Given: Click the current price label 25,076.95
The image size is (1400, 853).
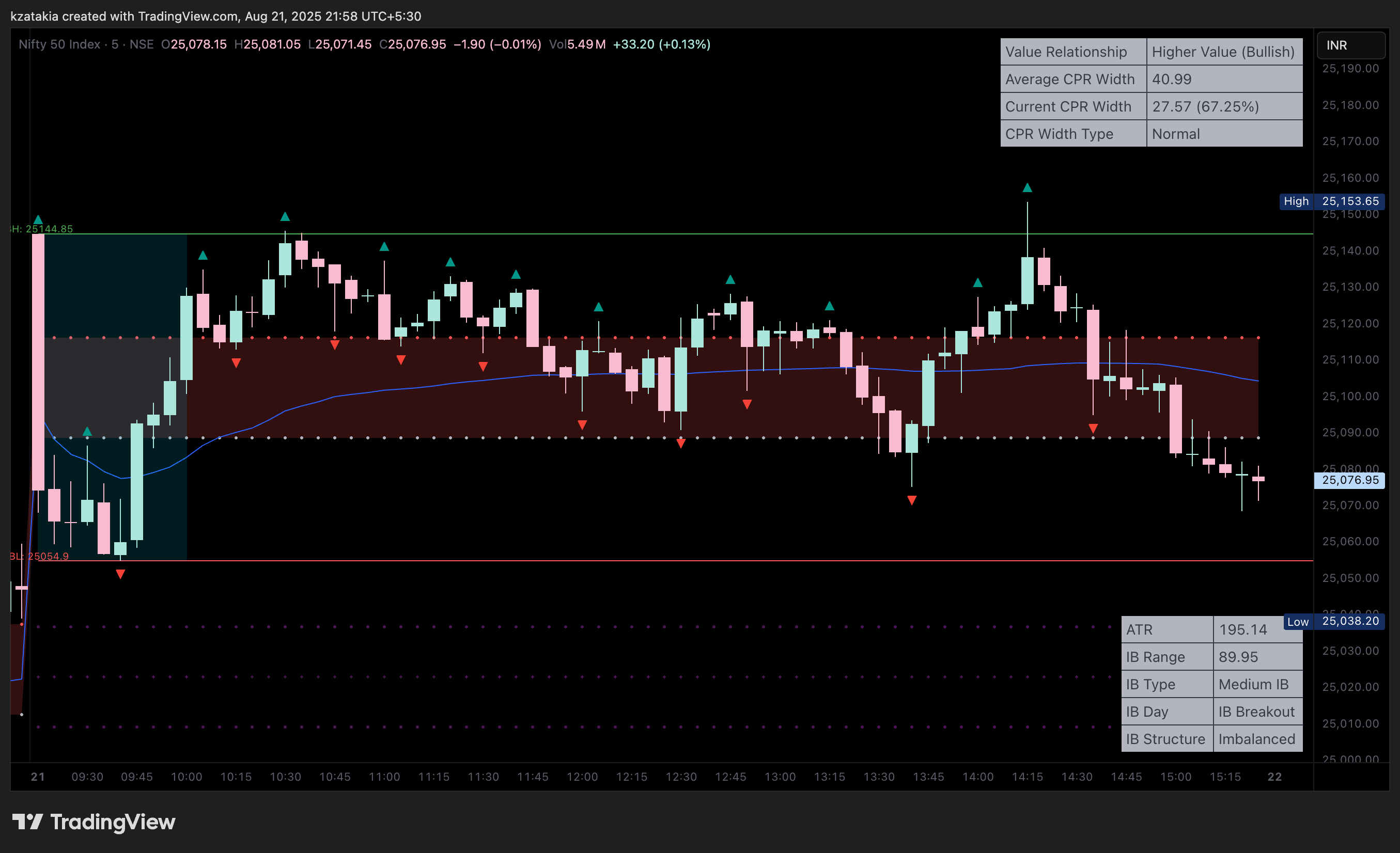Looking at the screenshot, I should 1350,480.
